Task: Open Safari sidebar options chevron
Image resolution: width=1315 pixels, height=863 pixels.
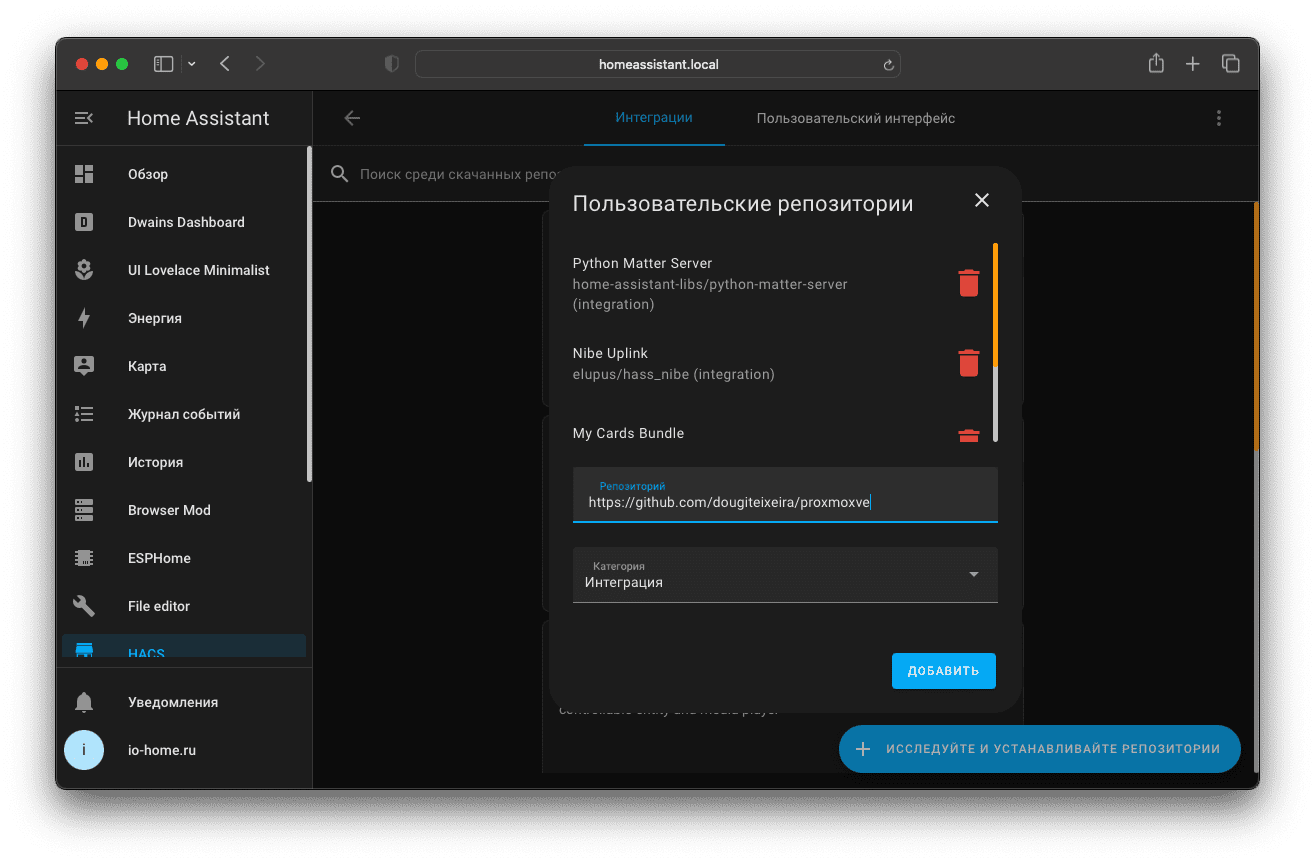Action: click(x=192, y=64)
